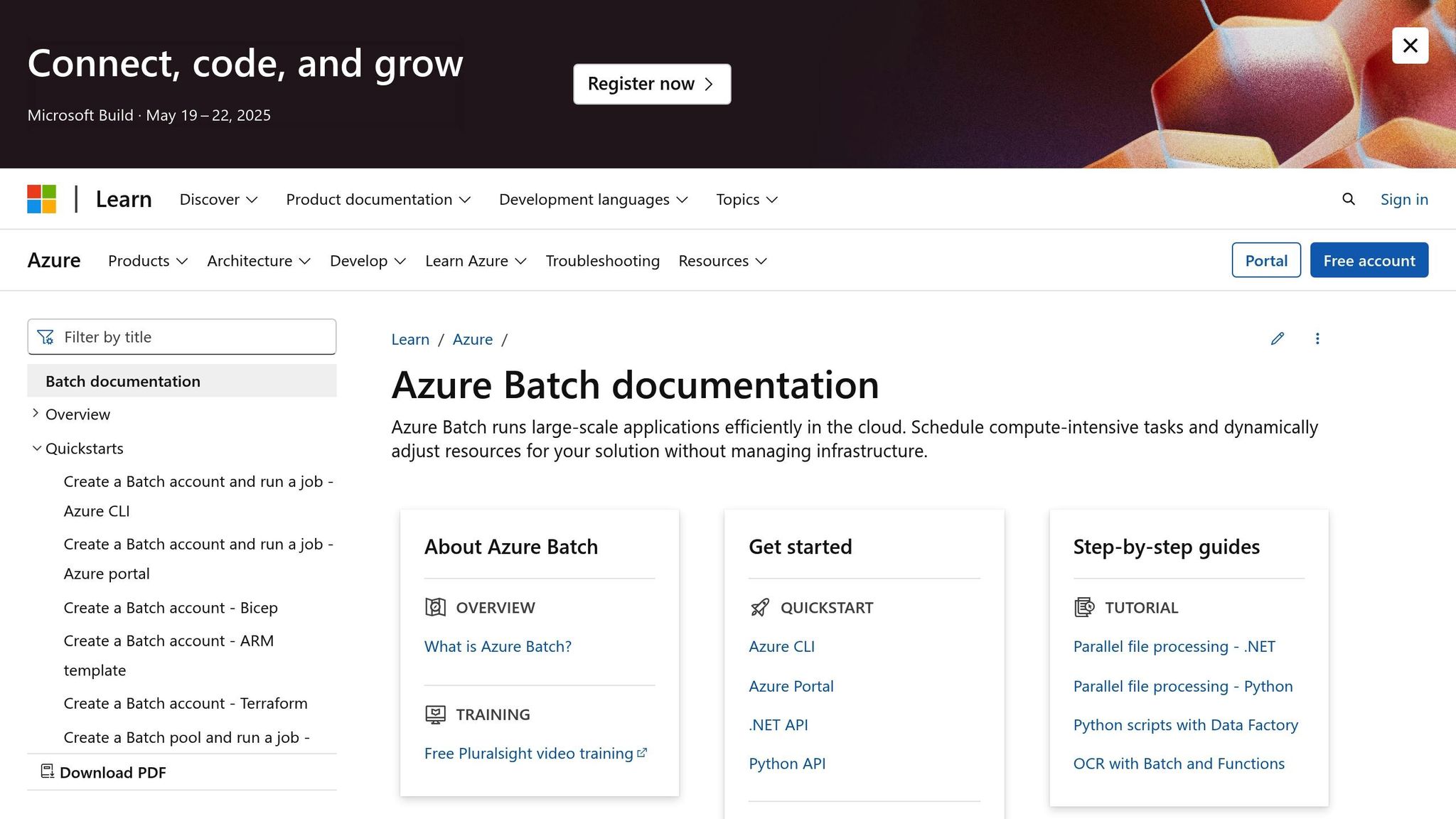Close the Microsoft Build banner
1456x819 pixels.
point(1410,45)
